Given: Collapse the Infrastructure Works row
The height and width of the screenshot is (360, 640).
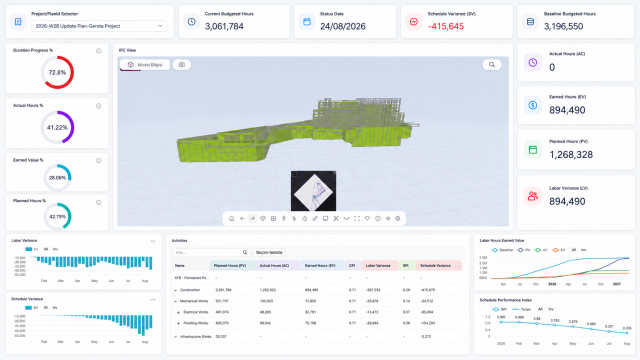Looking at the screenshot, I should 176,337.
